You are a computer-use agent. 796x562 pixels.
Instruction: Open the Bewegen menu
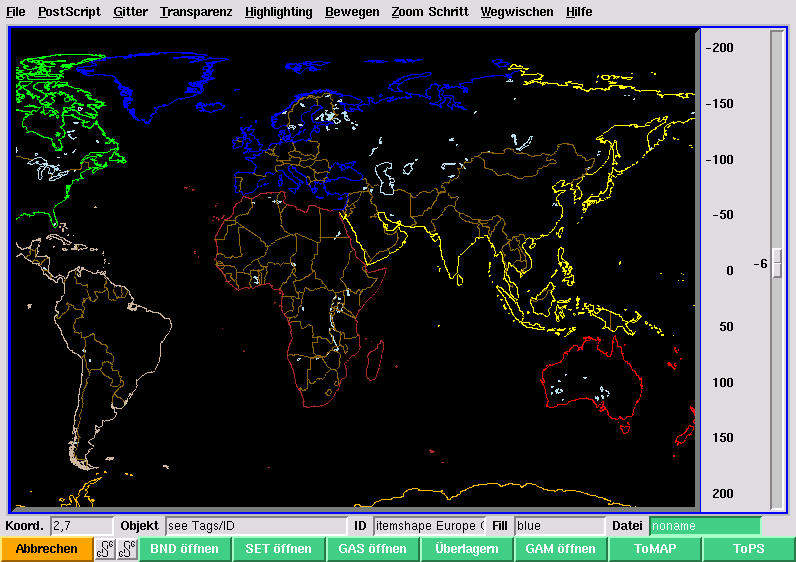click(x=352, y=11)
